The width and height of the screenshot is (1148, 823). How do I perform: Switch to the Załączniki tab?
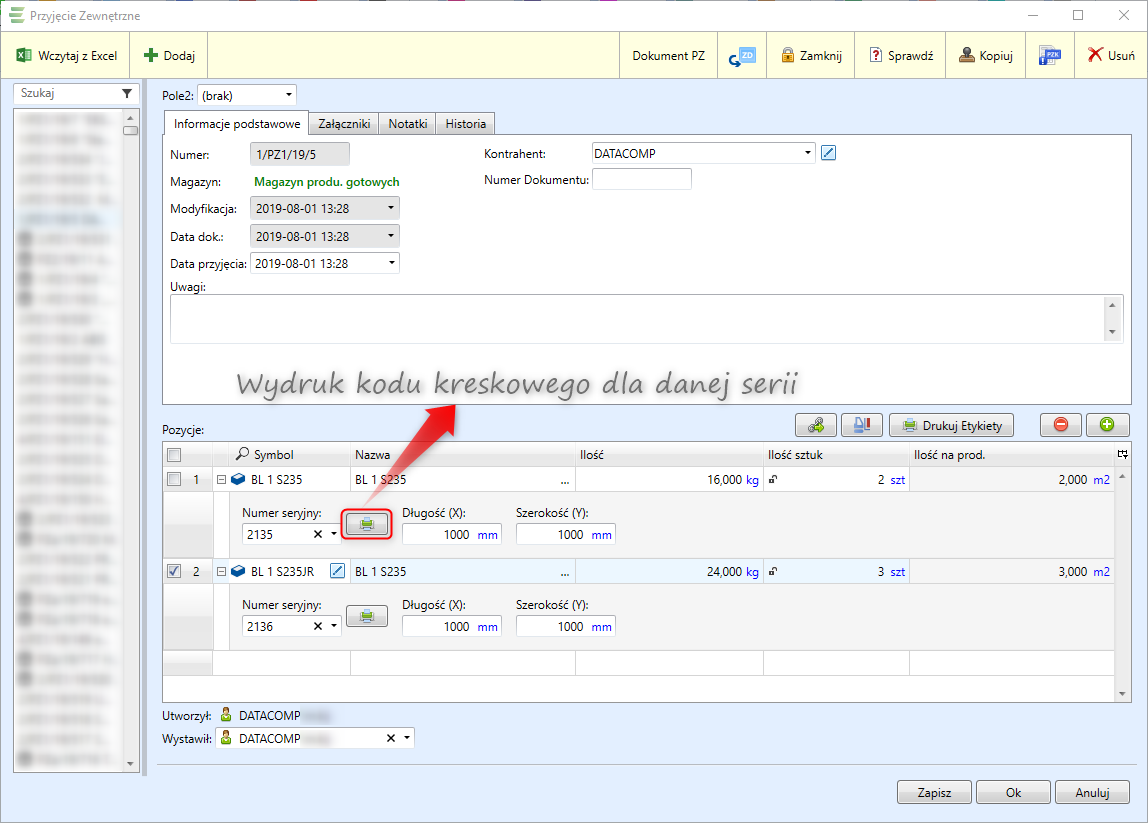[x=343, y=124]
